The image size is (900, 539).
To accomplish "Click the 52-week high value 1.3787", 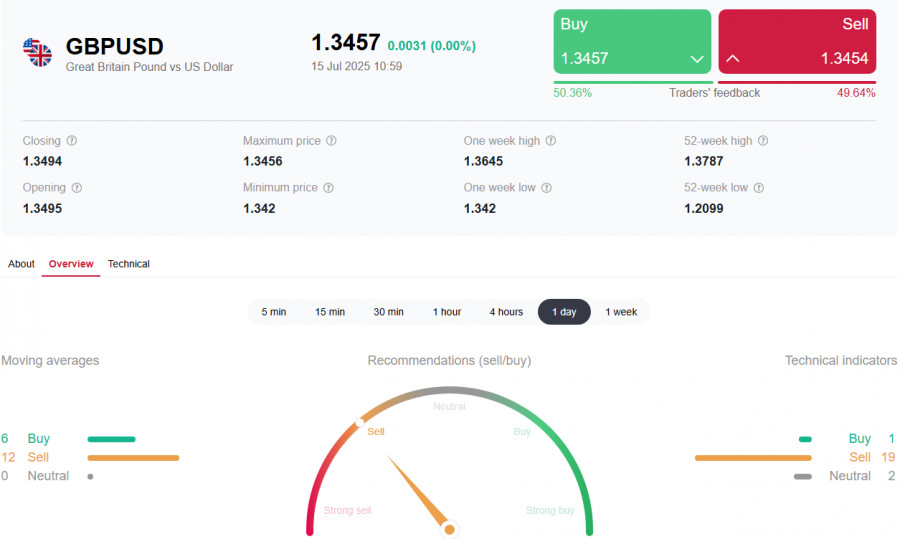I will (x=704, y=161).
